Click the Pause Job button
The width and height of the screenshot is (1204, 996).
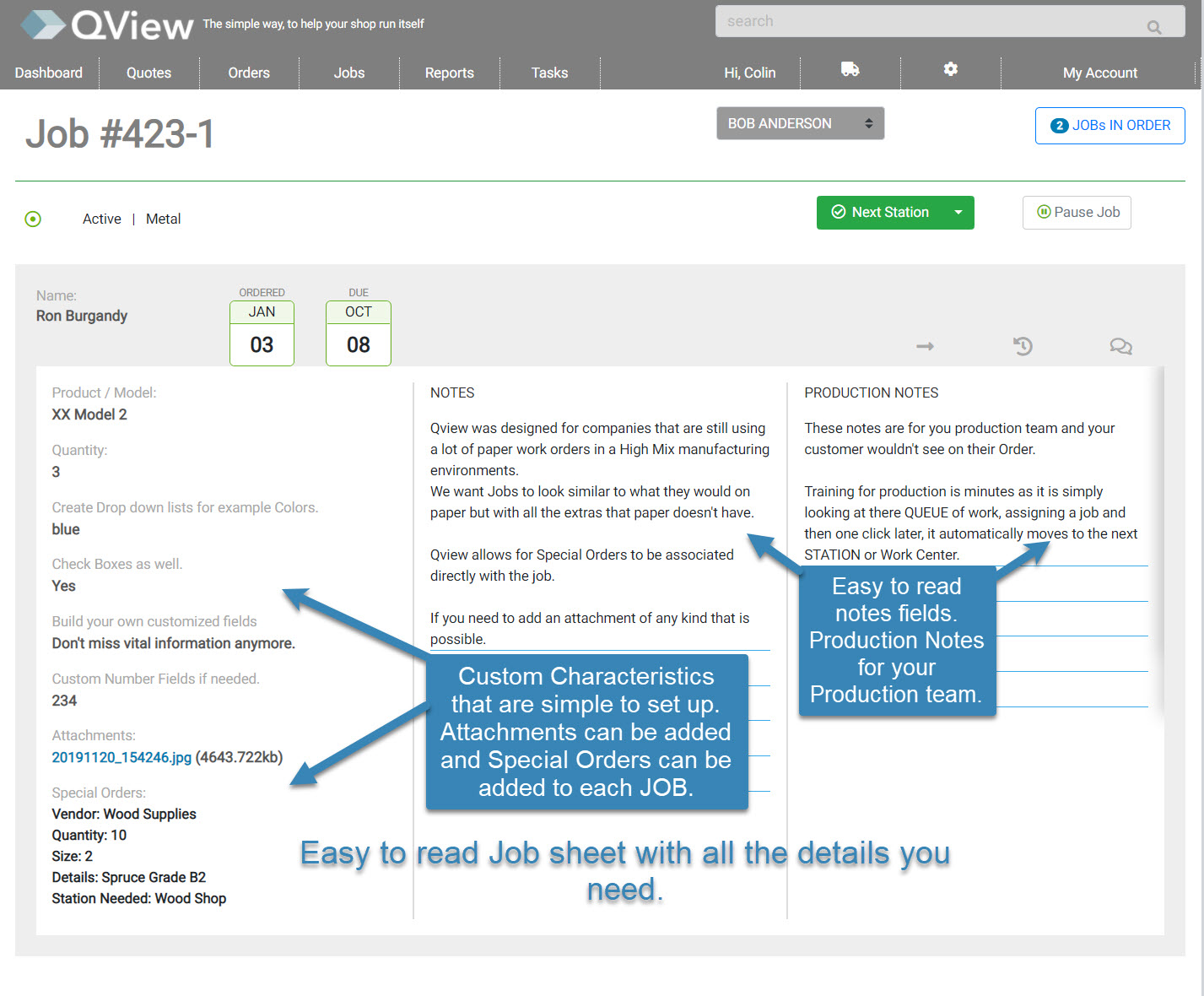[x=1077, y=213]
